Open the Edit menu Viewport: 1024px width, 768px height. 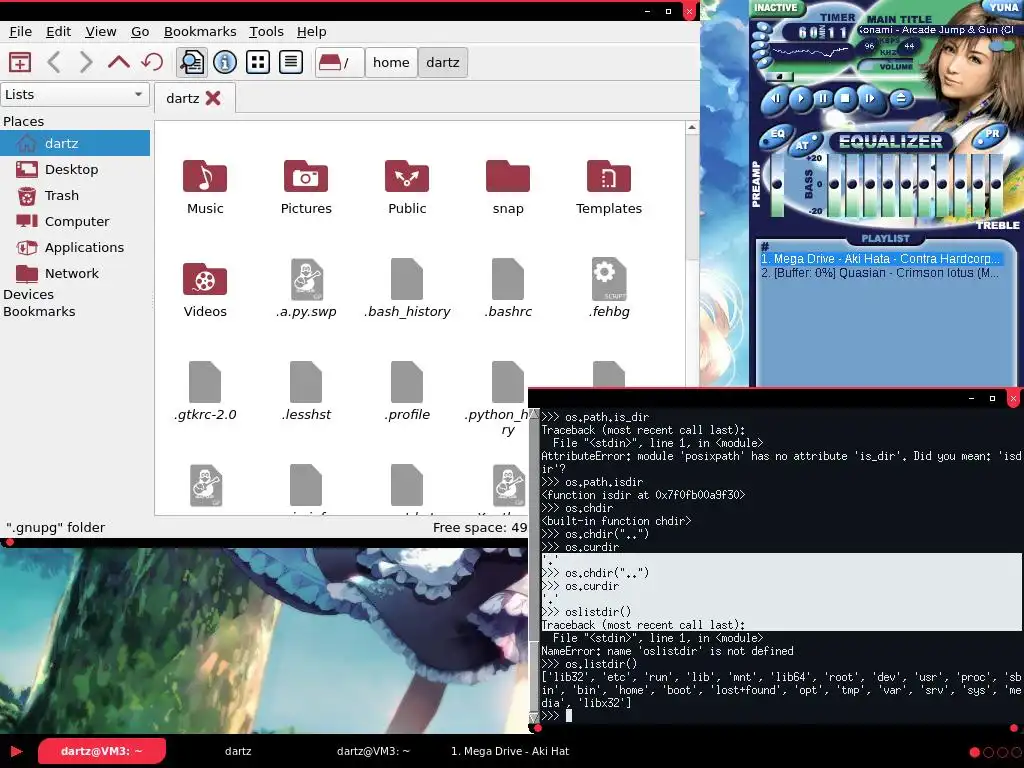coord(58,31)
